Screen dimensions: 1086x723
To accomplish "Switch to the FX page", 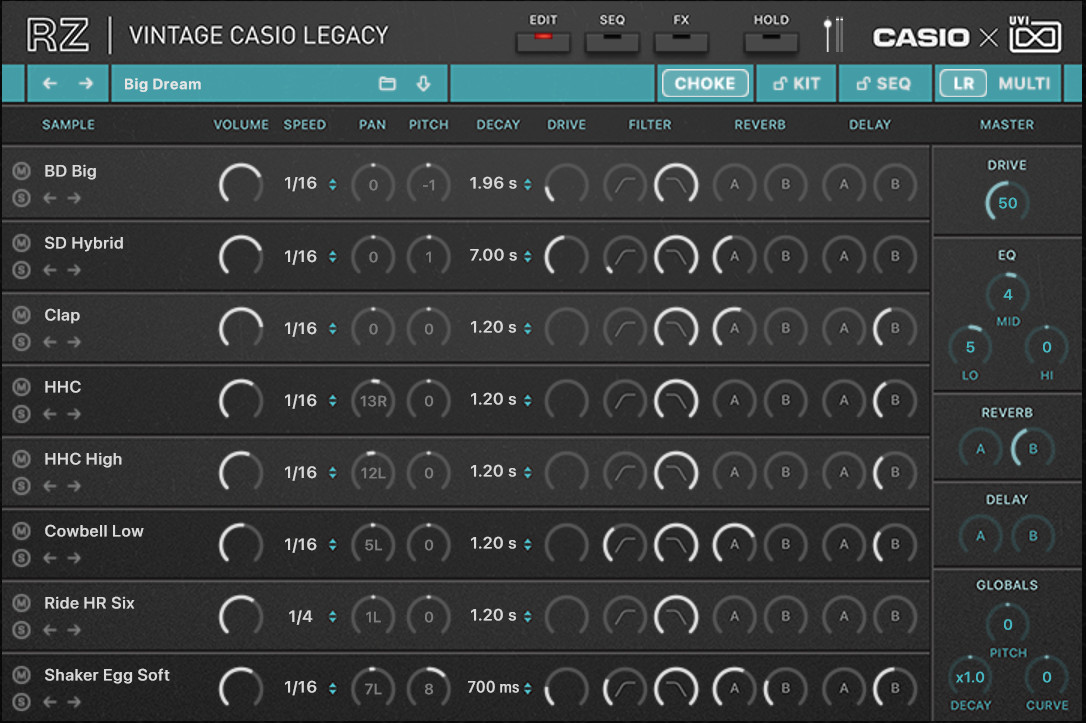I will (681, 42).
